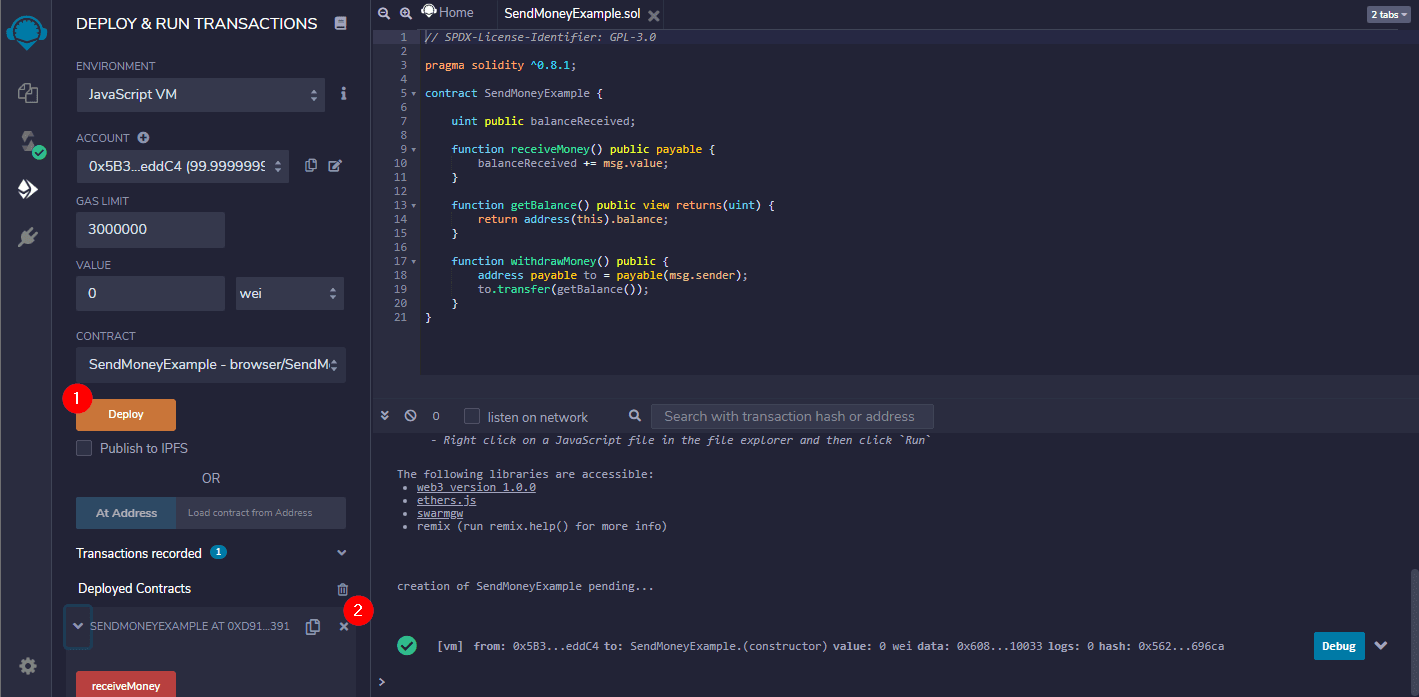Image resolution: width=1419 pixels, height=697 pixels.
Task: Open the swarmgw link
Action: 440,513
